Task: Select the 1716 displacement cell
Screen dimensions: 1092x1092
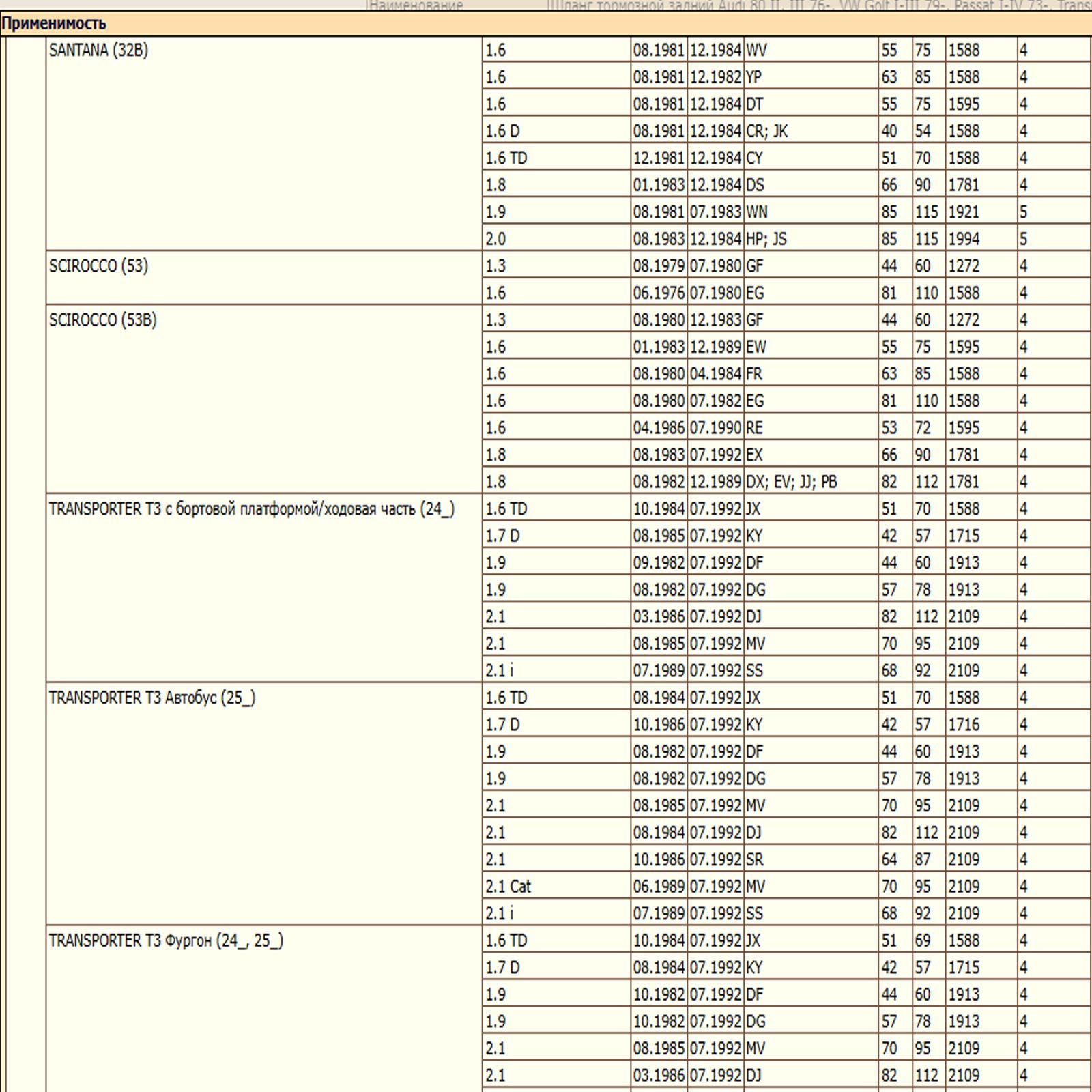Action: click(981, 725)
